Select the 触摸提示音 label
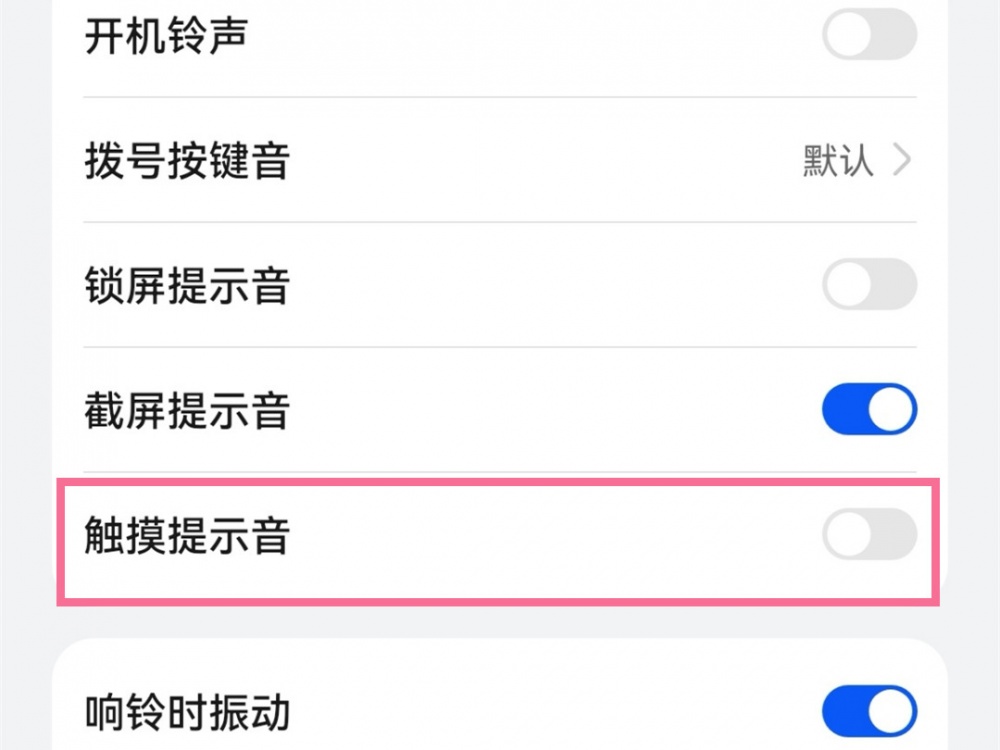The height and width of the screenshot is (750, 1000). coord(187,535)
